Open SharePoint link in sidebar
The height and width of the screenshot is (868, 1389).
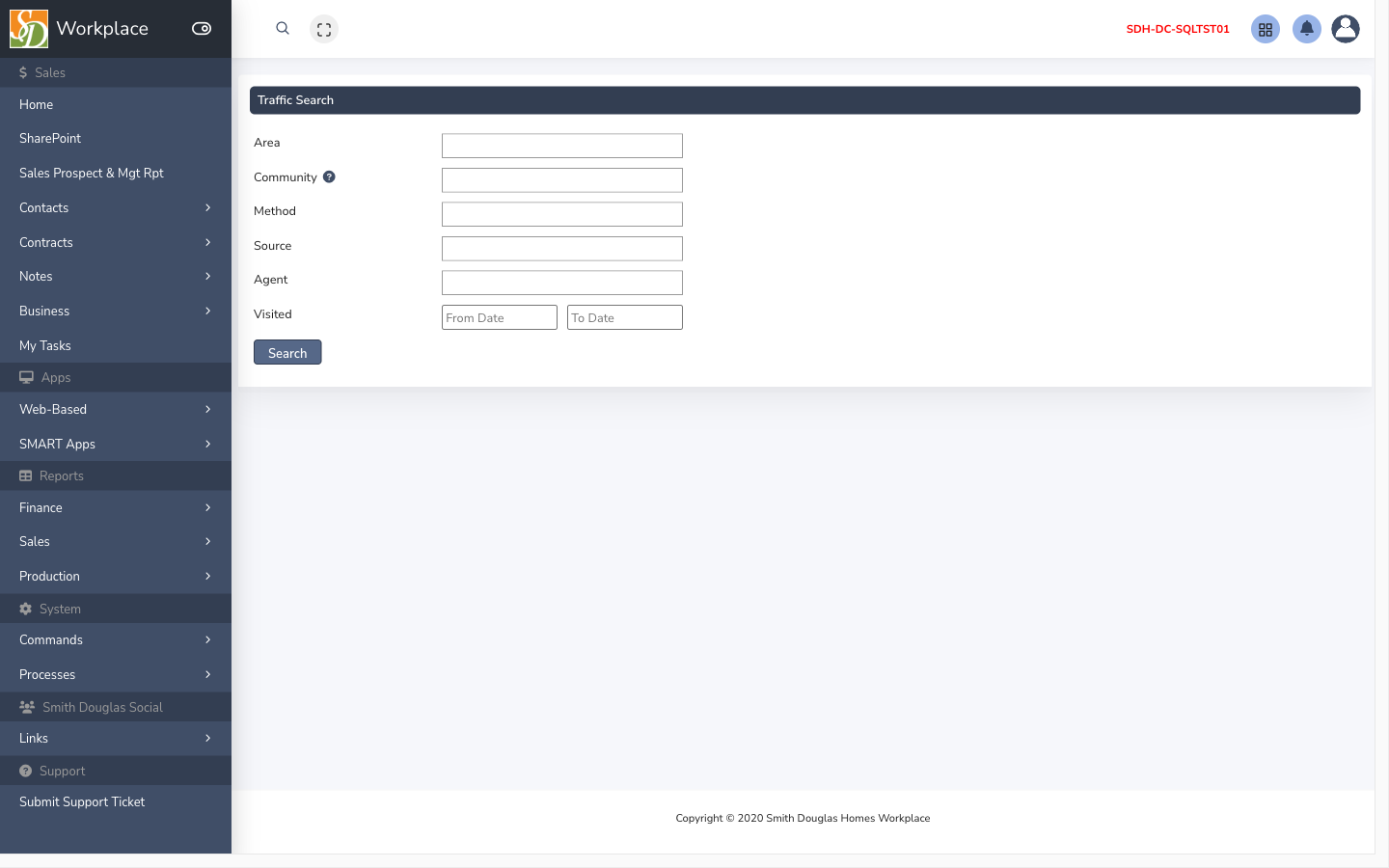pos(116,139)
